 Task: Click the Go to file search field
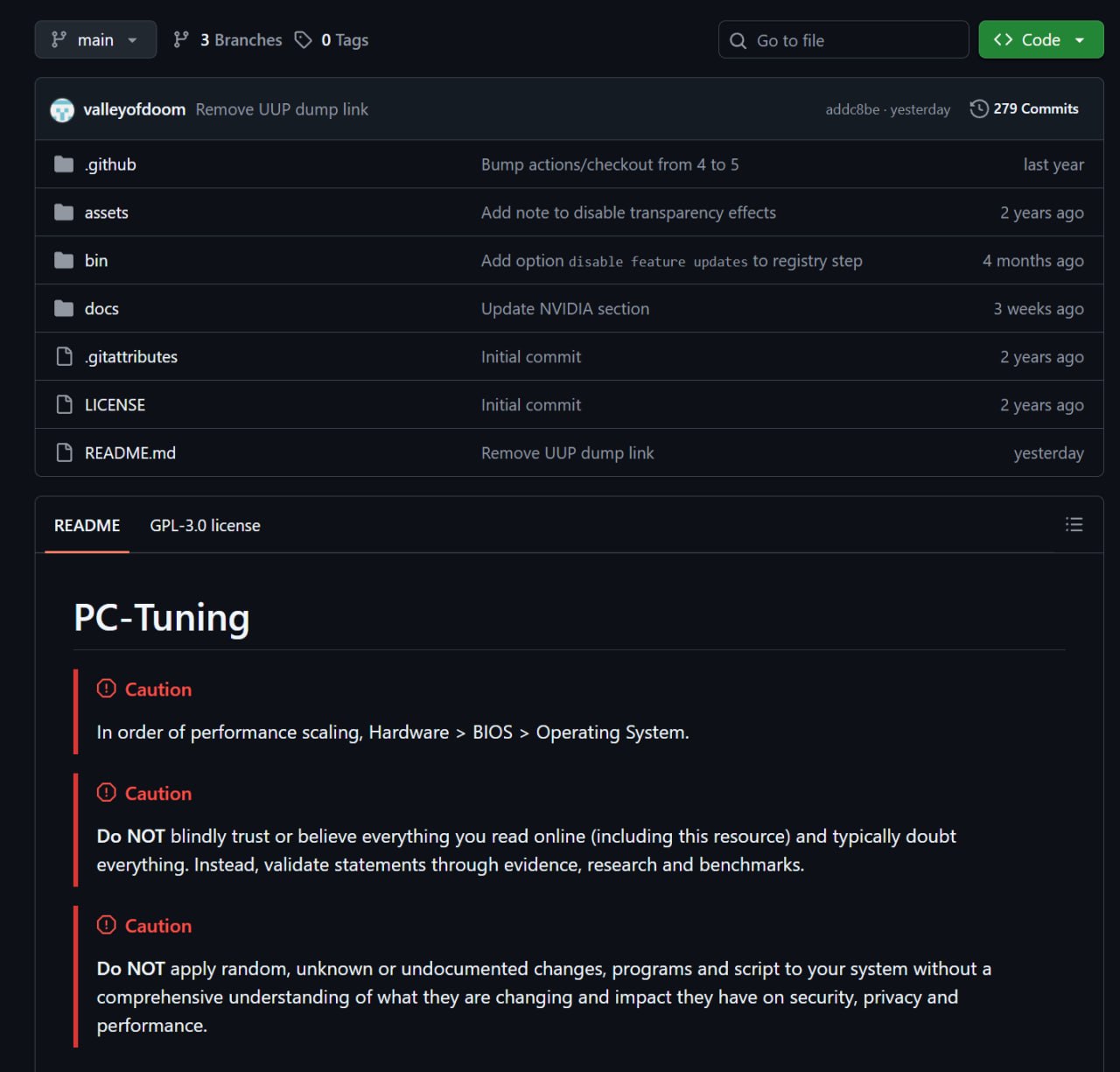843,39
